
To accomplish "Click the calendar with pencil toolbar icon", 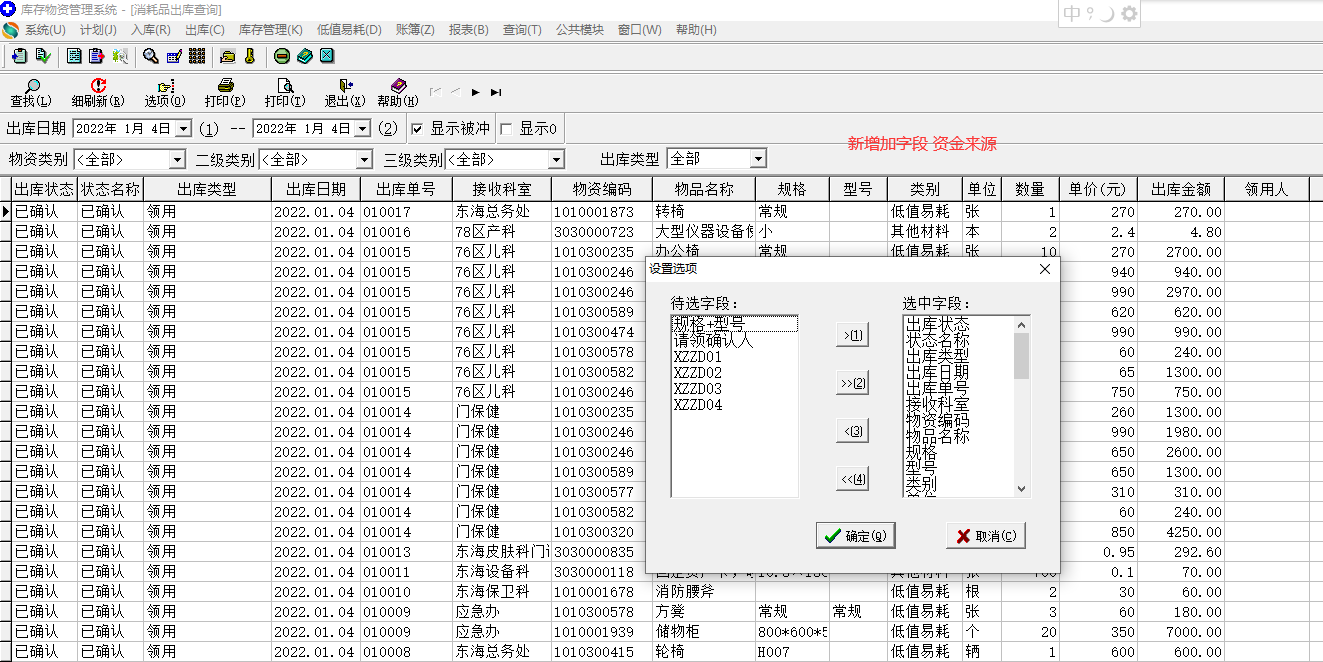I will point(174,56).
